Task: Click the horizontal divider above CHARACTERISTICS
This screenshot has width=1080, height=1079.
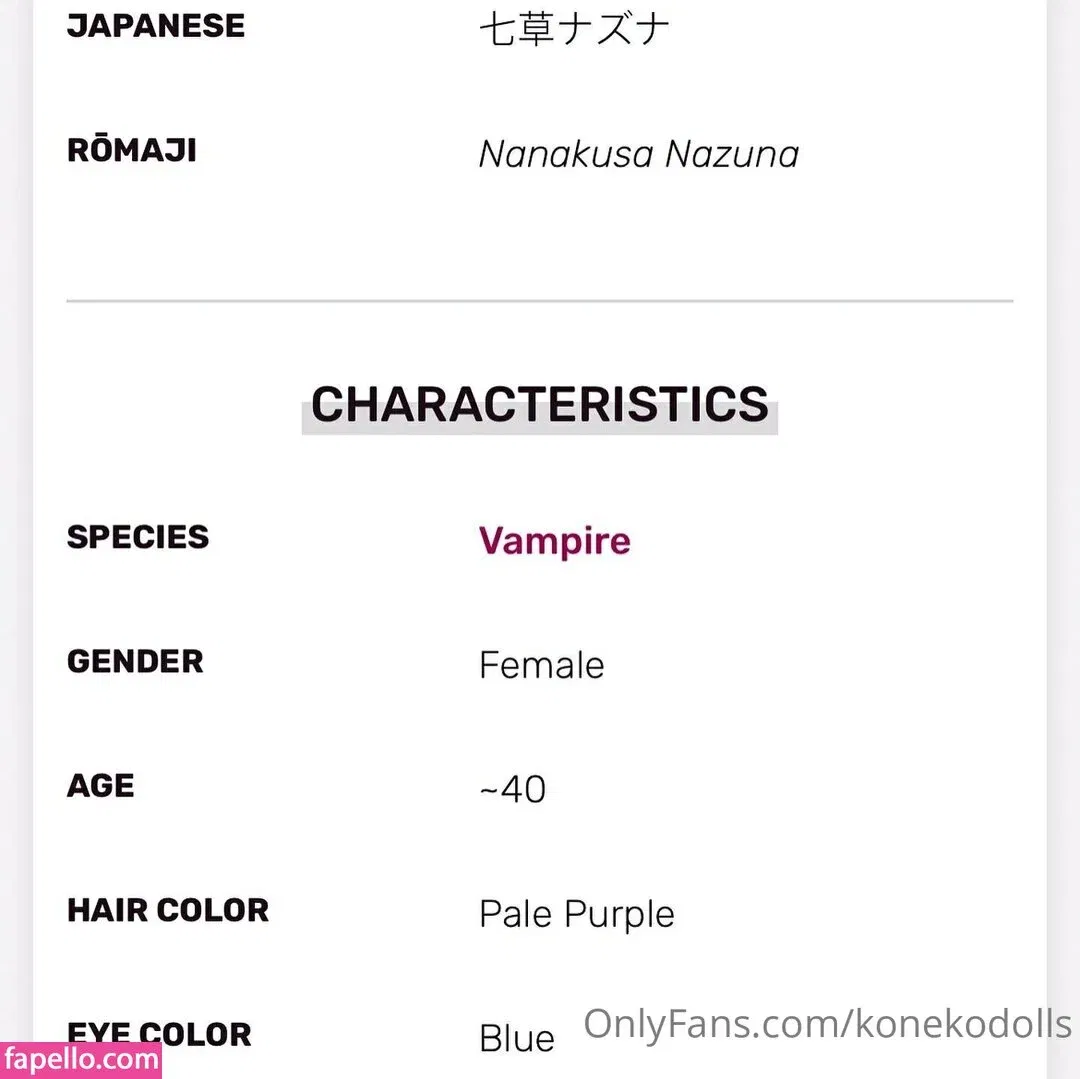Action: click(x=539, y=300)
